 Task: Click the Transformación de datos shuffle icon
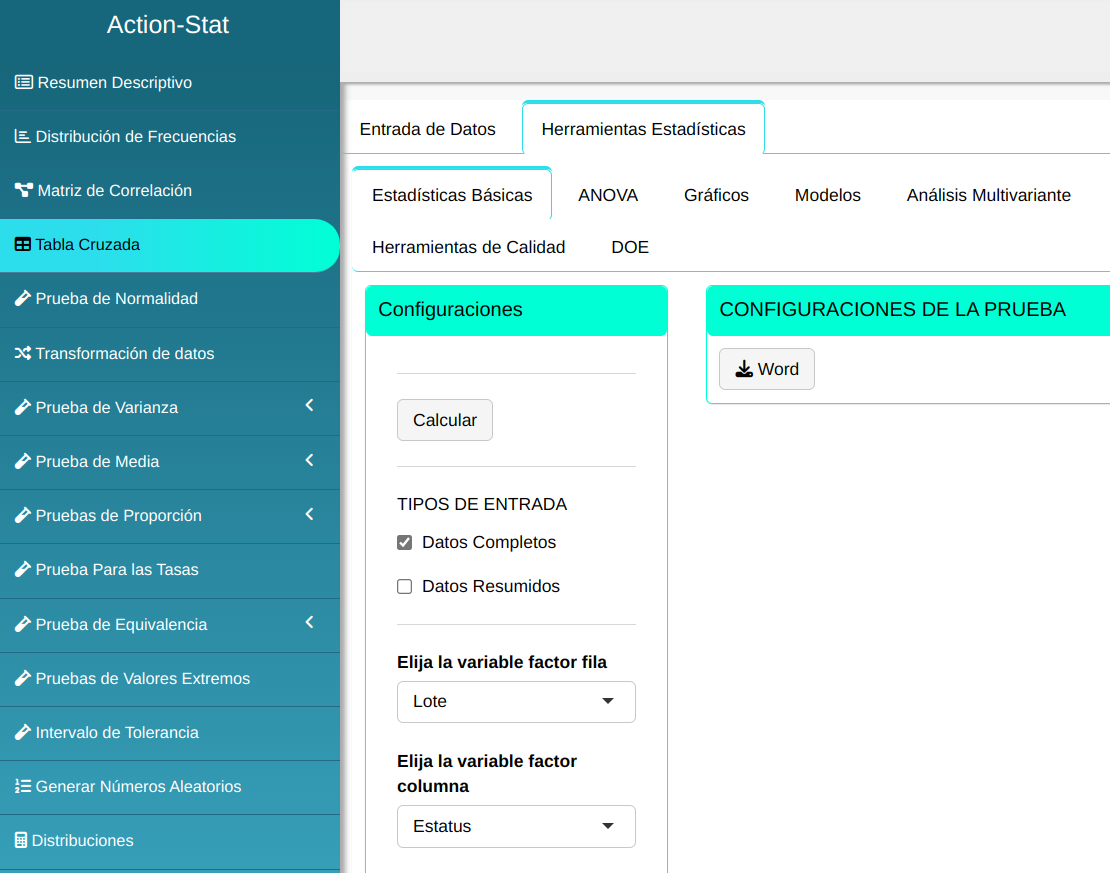[x=22, y=353]
